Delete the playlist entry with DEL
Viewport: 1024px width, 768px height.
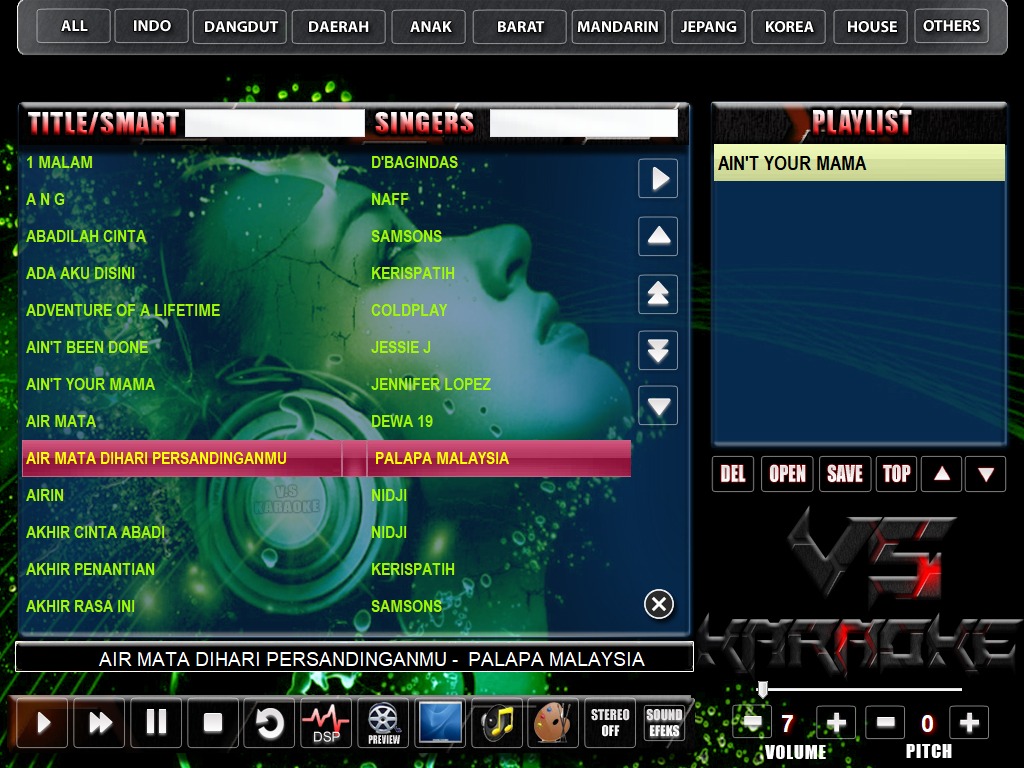[733, 473]
